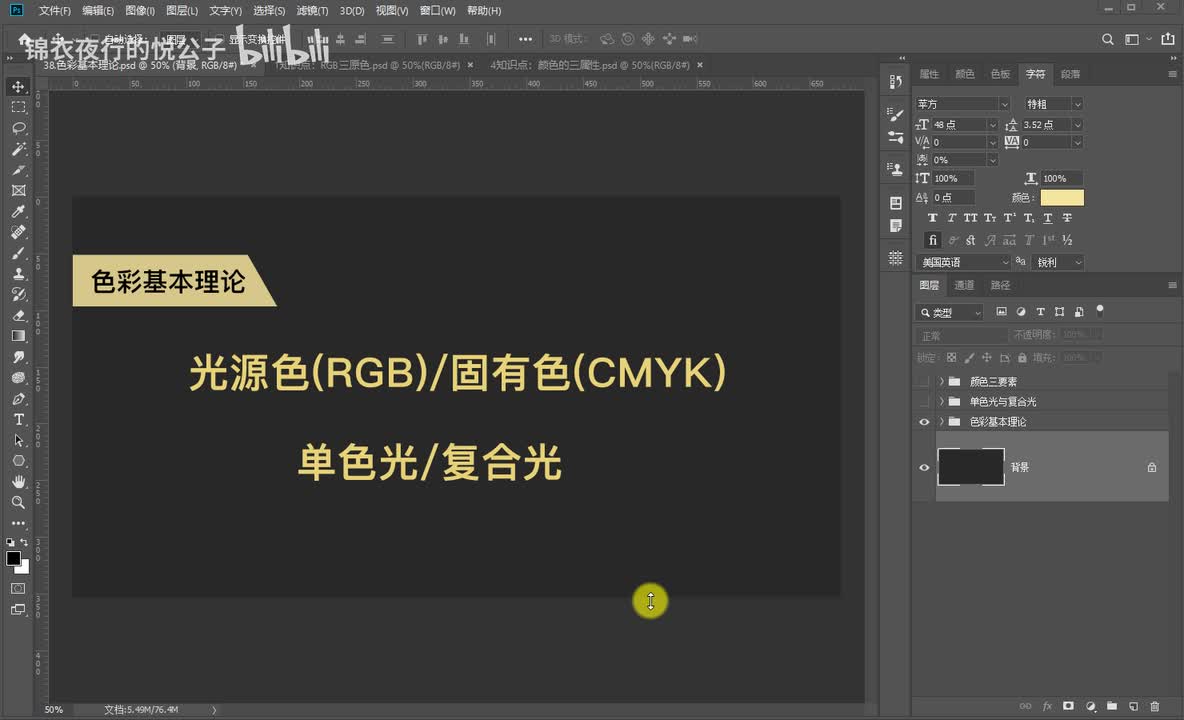The height and width of the screenshot is (720, 1184).
Task: Click the vertical scale 100% field
Action: [953, 179]
